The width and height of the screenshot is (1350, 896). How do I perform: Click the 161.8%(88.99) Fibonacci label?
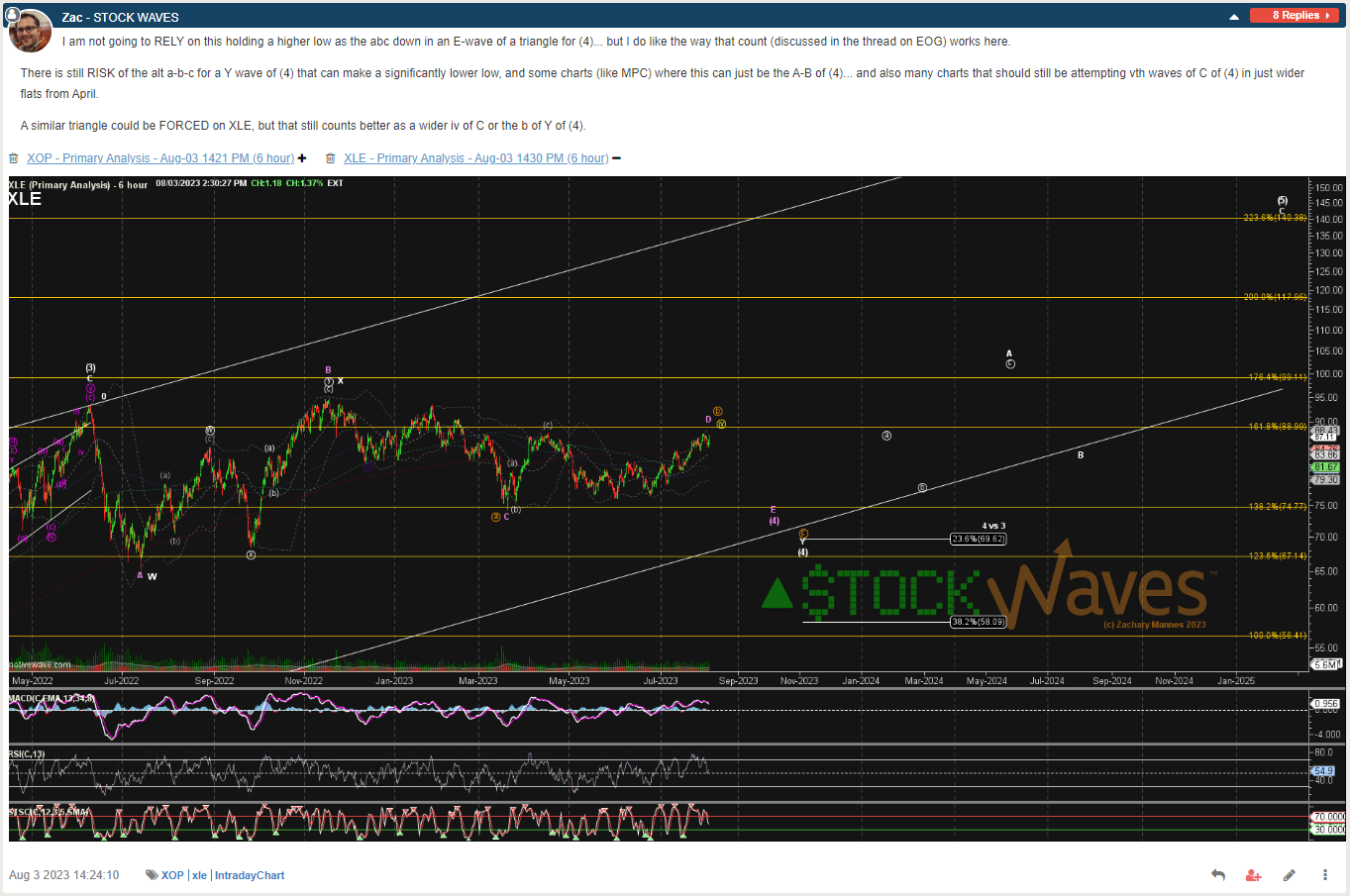(1277, 427)
